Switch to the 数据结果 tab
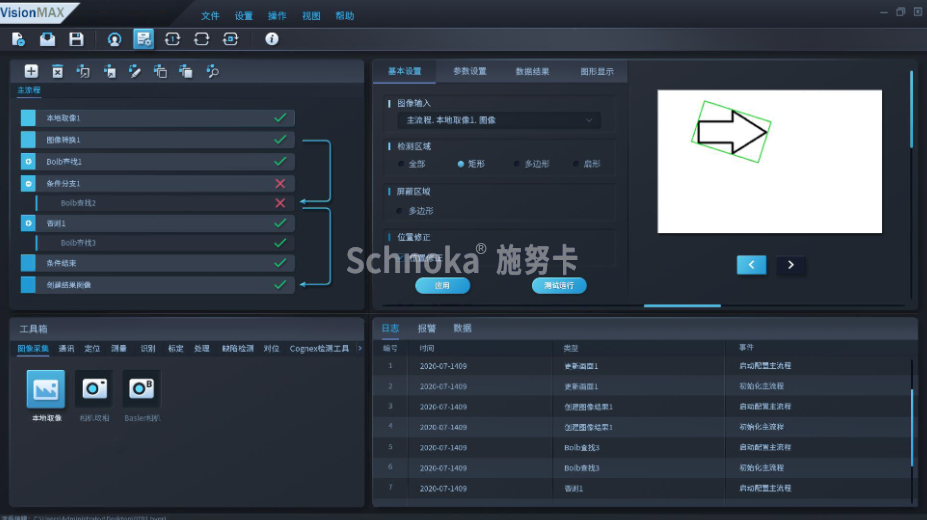This screenshot has width=927, height=520. click(533, 72)
